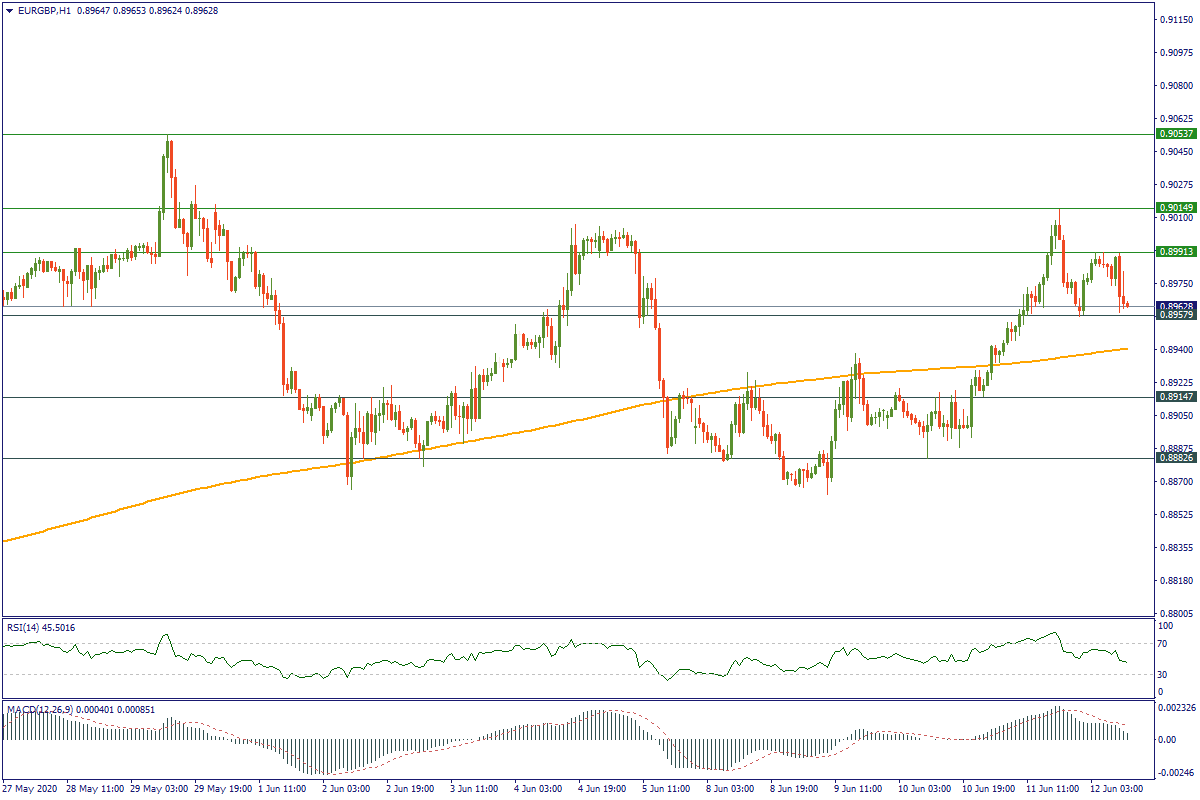The image size is (1200, 800).
Task: Click the triangle arrow beside EURGBP,H1 title
Action: (x=10, y=10)
